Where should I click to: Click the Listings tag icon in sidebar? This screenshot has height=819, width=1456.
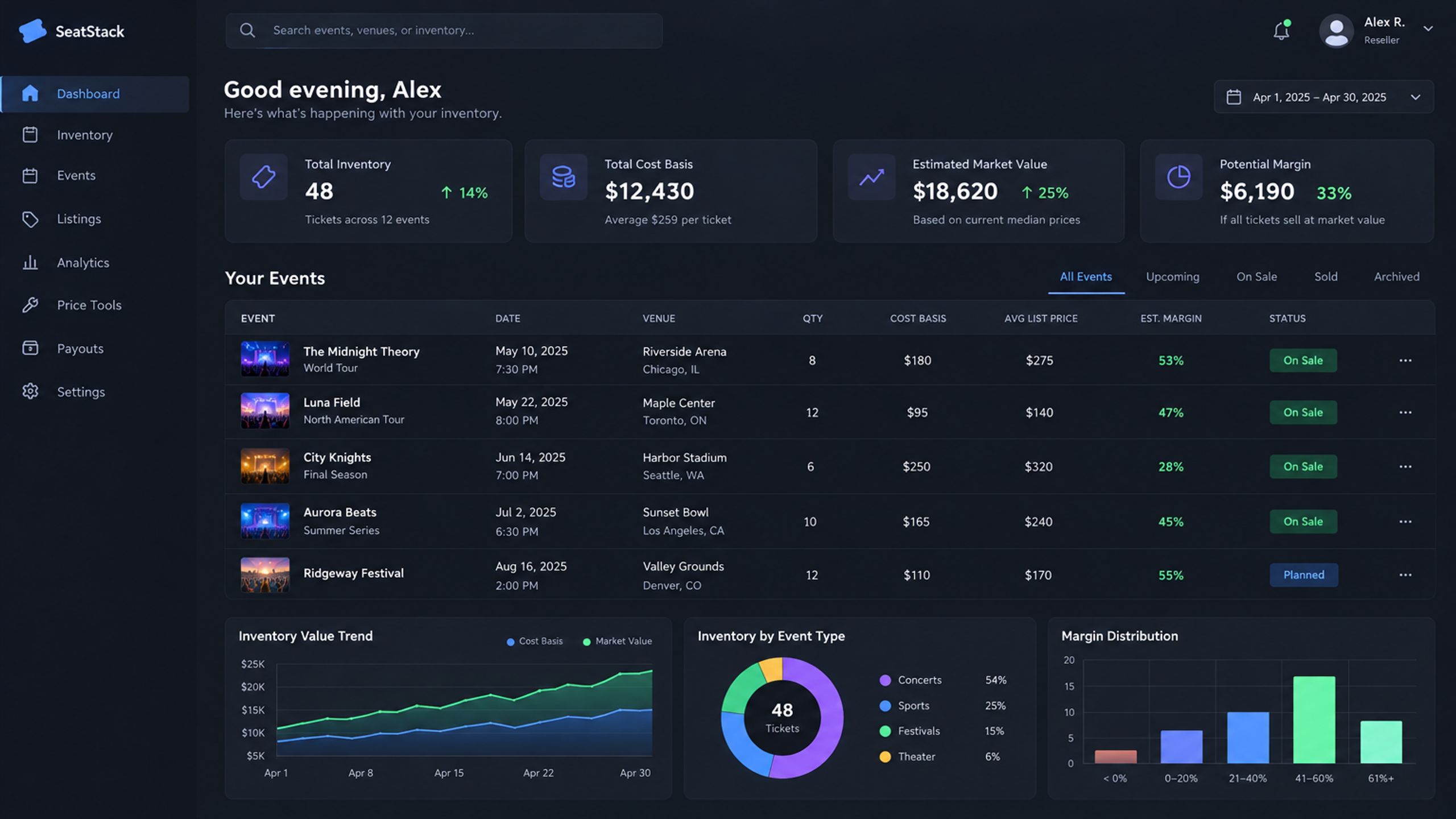coord(30,219)
